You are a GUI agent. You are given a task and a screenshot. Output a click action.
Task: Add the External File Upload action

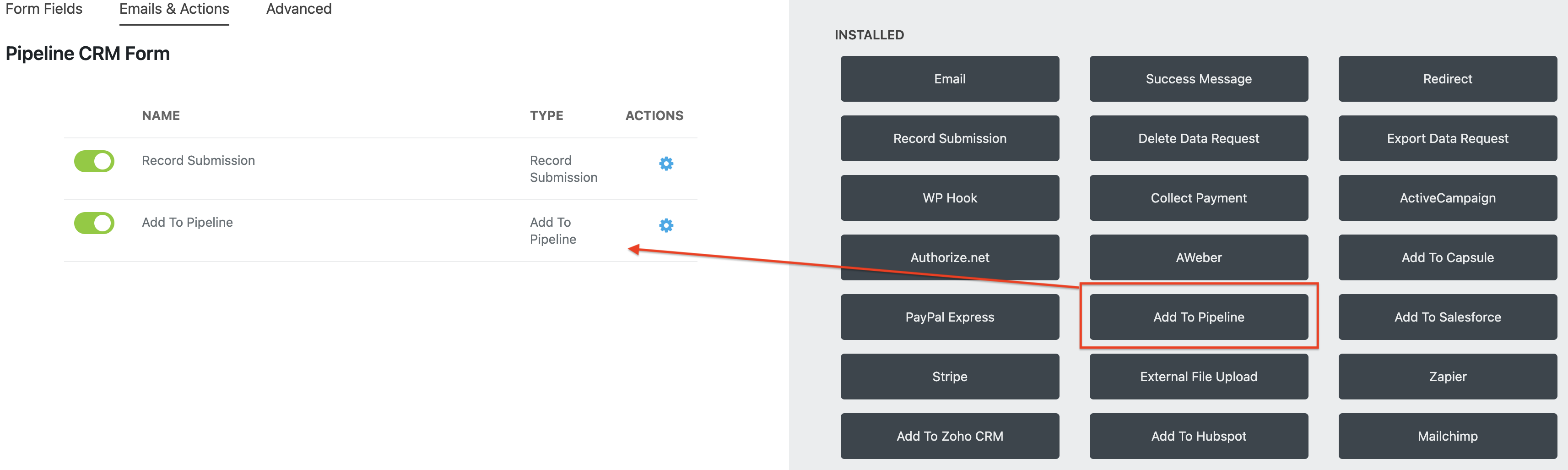(x=1198, y=377)
